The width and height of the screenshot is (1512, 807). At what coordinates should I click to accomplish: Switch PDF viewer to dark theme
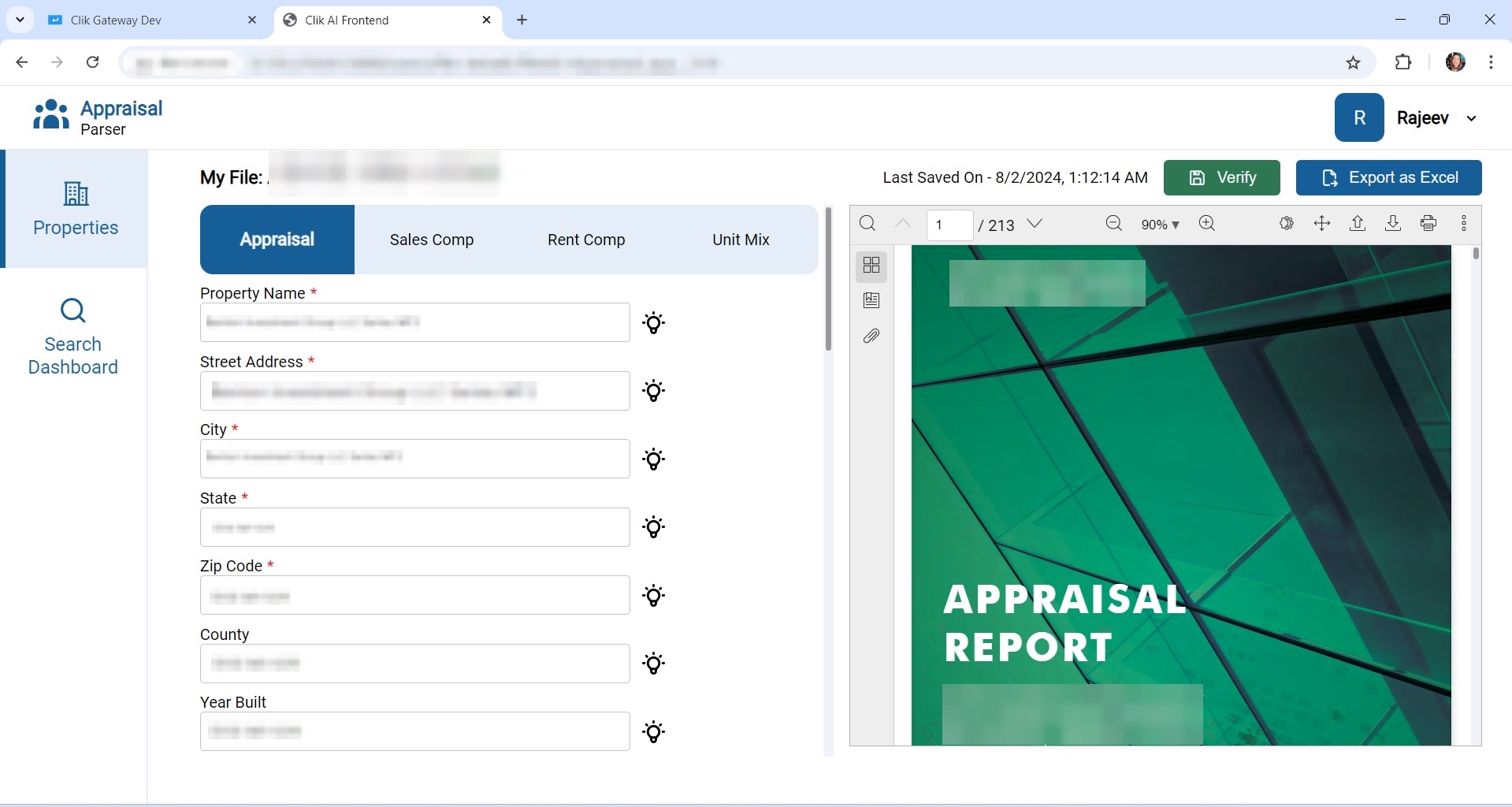(1287, 224)
